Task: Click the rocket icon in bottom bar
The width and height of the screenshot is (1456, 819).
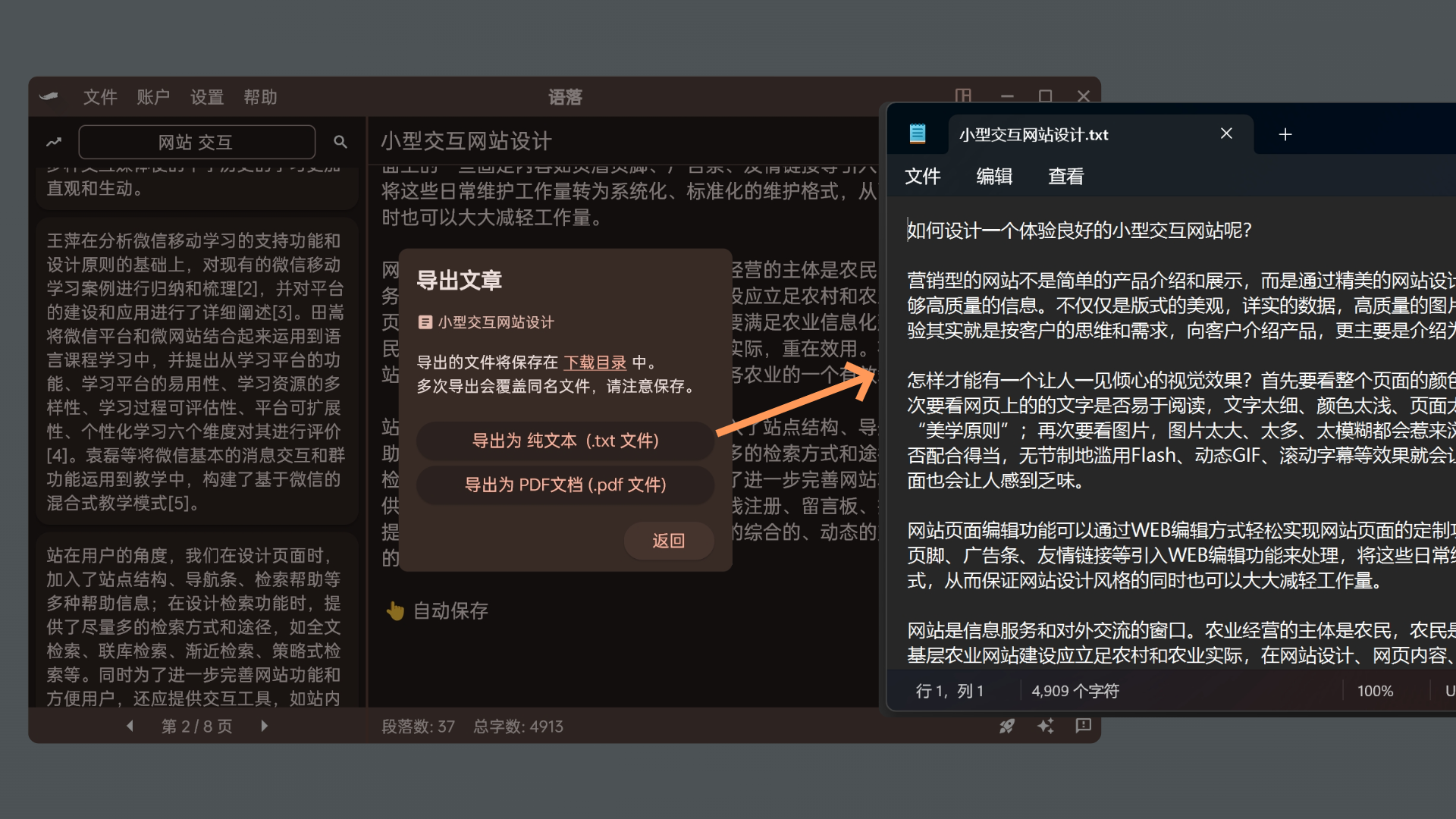Action: click(1006, 726)
